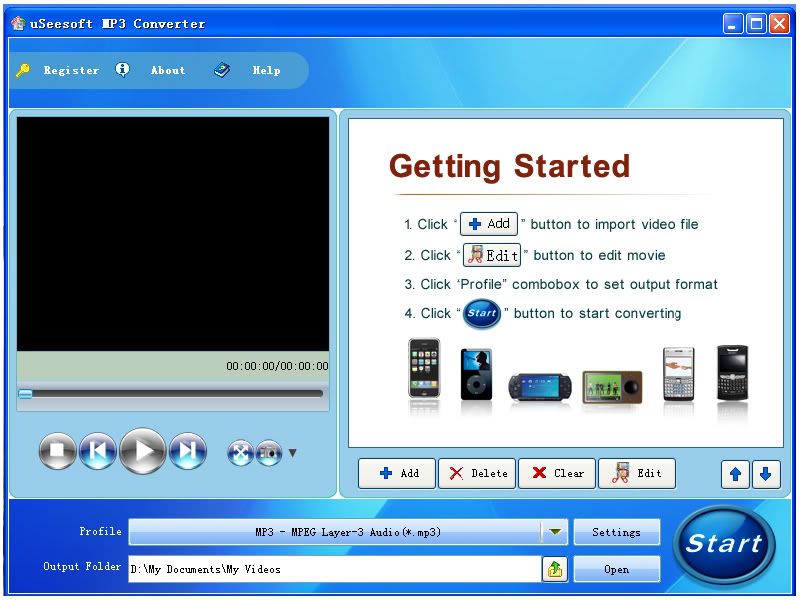Click the uSeesoft app icon in title bar
The height and width of the screenshot is (600, 800).
click(x=18, y=23)
